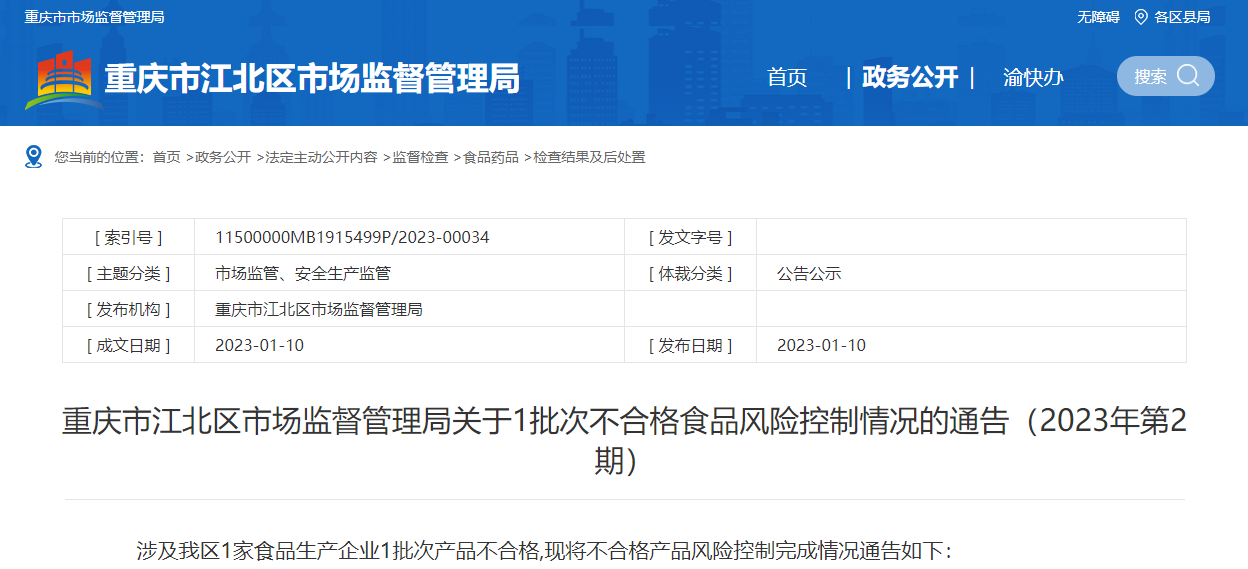
Task: Click the [ 成文日期 ] label cell
Action: 128,345
